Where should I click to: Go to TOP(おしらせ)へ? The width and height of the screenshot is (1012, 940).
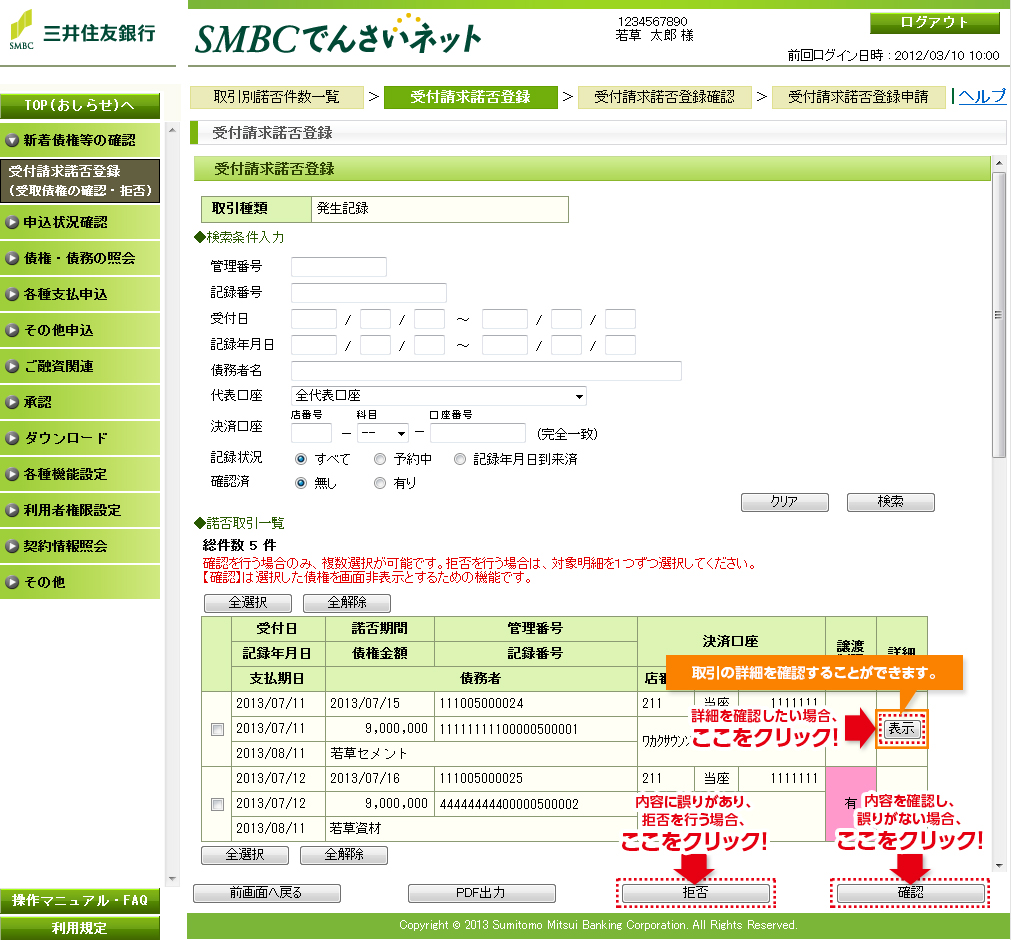pos(80,105)
